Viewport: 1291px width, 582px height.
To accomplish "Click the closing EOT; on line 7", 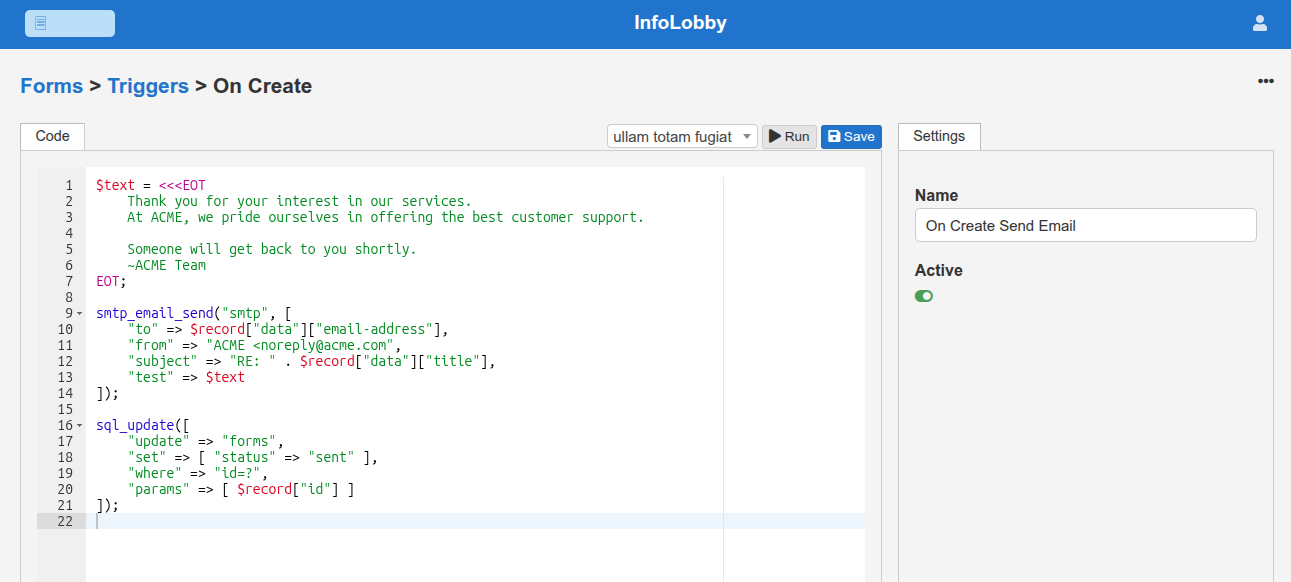I will tap(111, 281).
